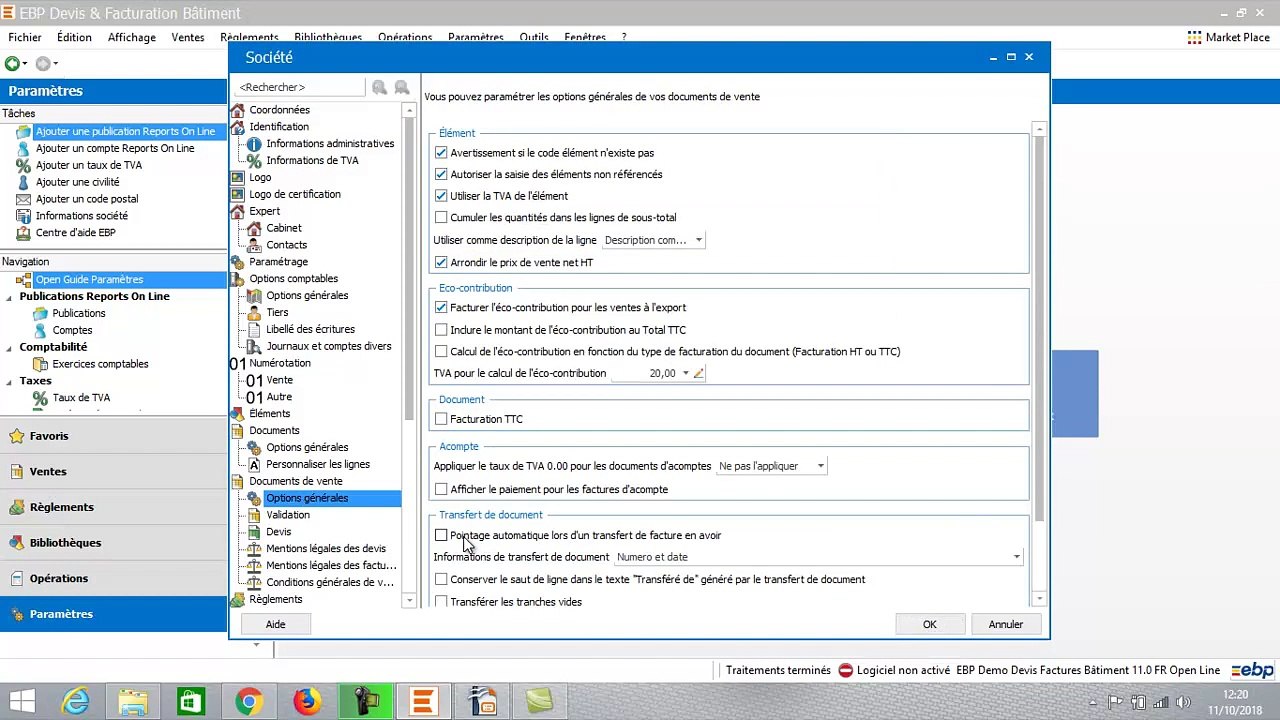1280x720 pixels.
Task: Click Open Guide Paramètres in Navigation
Action: point(89,280)
